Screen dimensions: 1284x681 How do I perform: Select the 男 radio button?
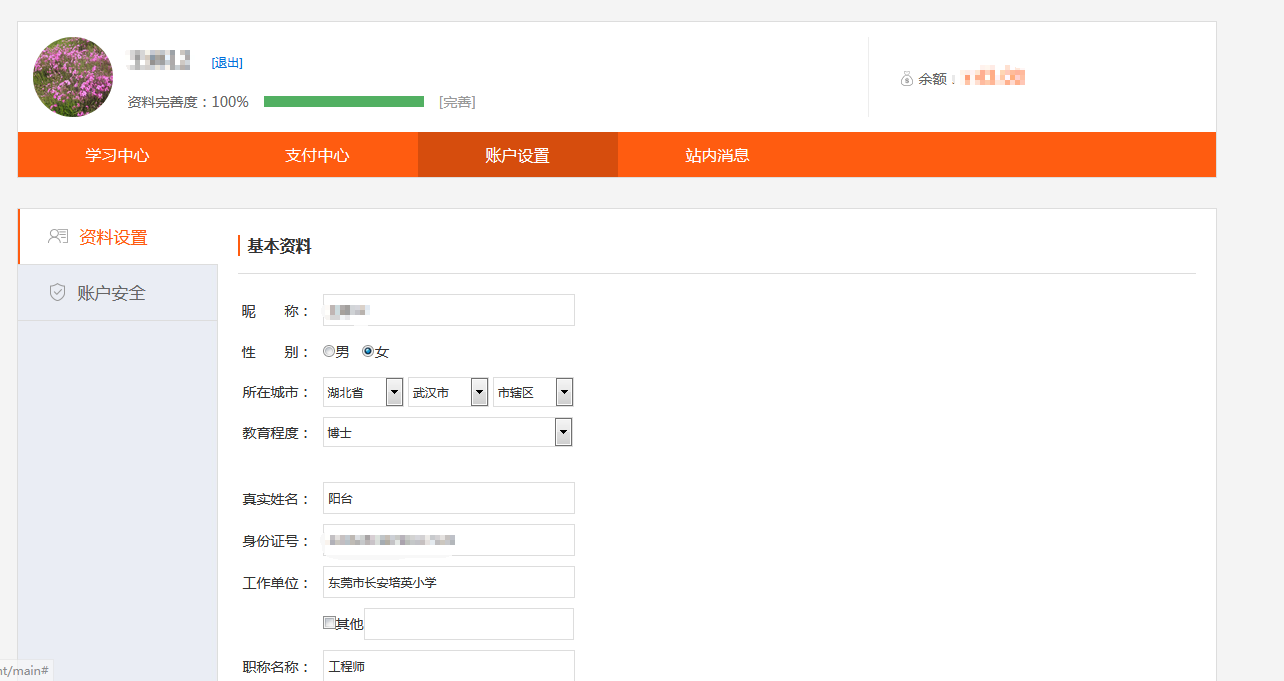[329, 352]
